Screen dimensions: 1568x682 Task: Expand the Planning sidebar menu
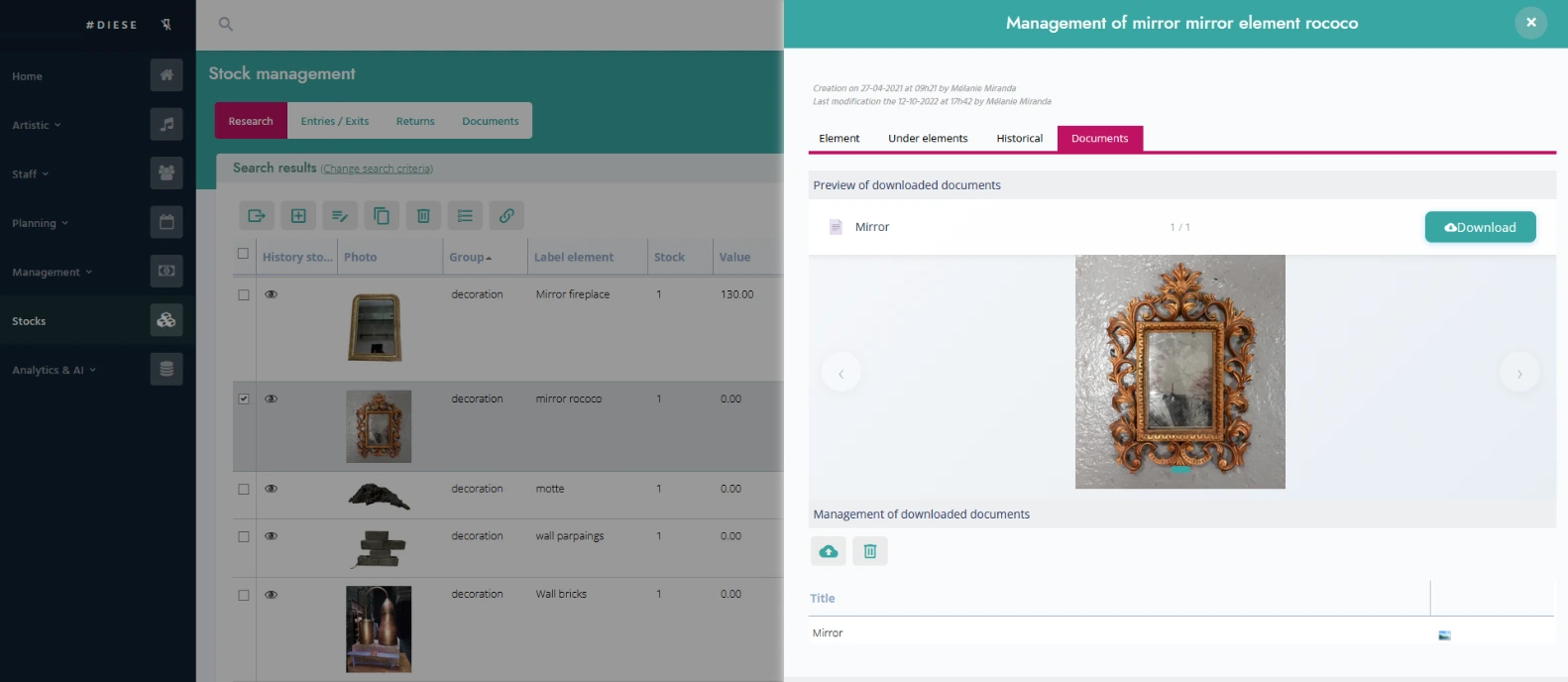(40, 223)
